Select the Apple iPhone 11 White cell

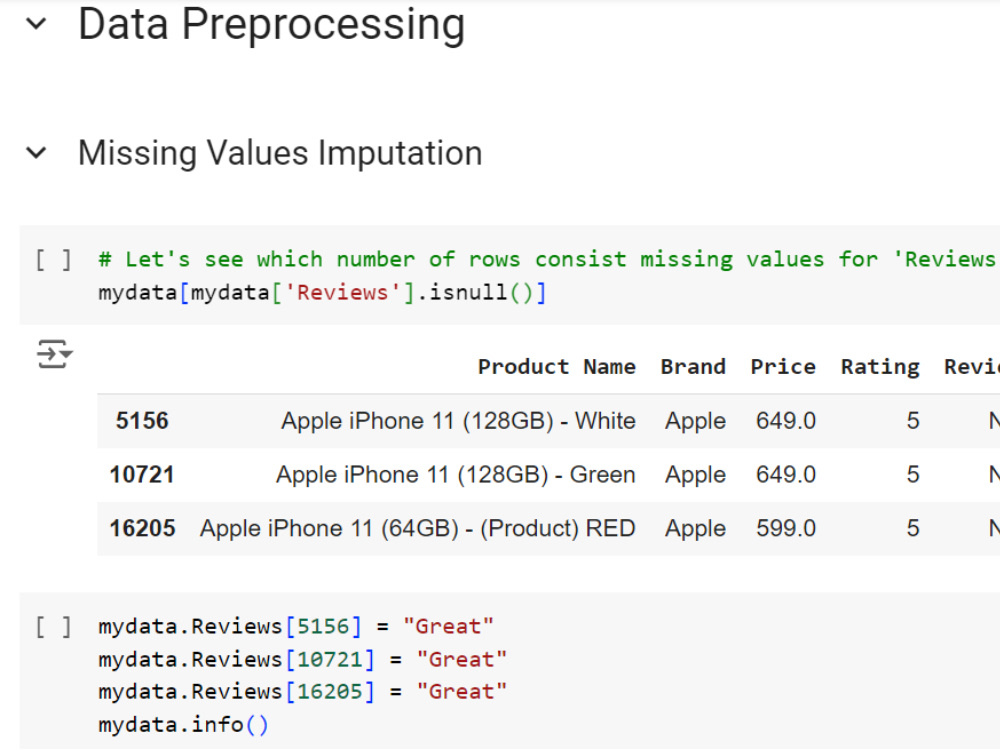pyautogui.click(x=458, y=421)
